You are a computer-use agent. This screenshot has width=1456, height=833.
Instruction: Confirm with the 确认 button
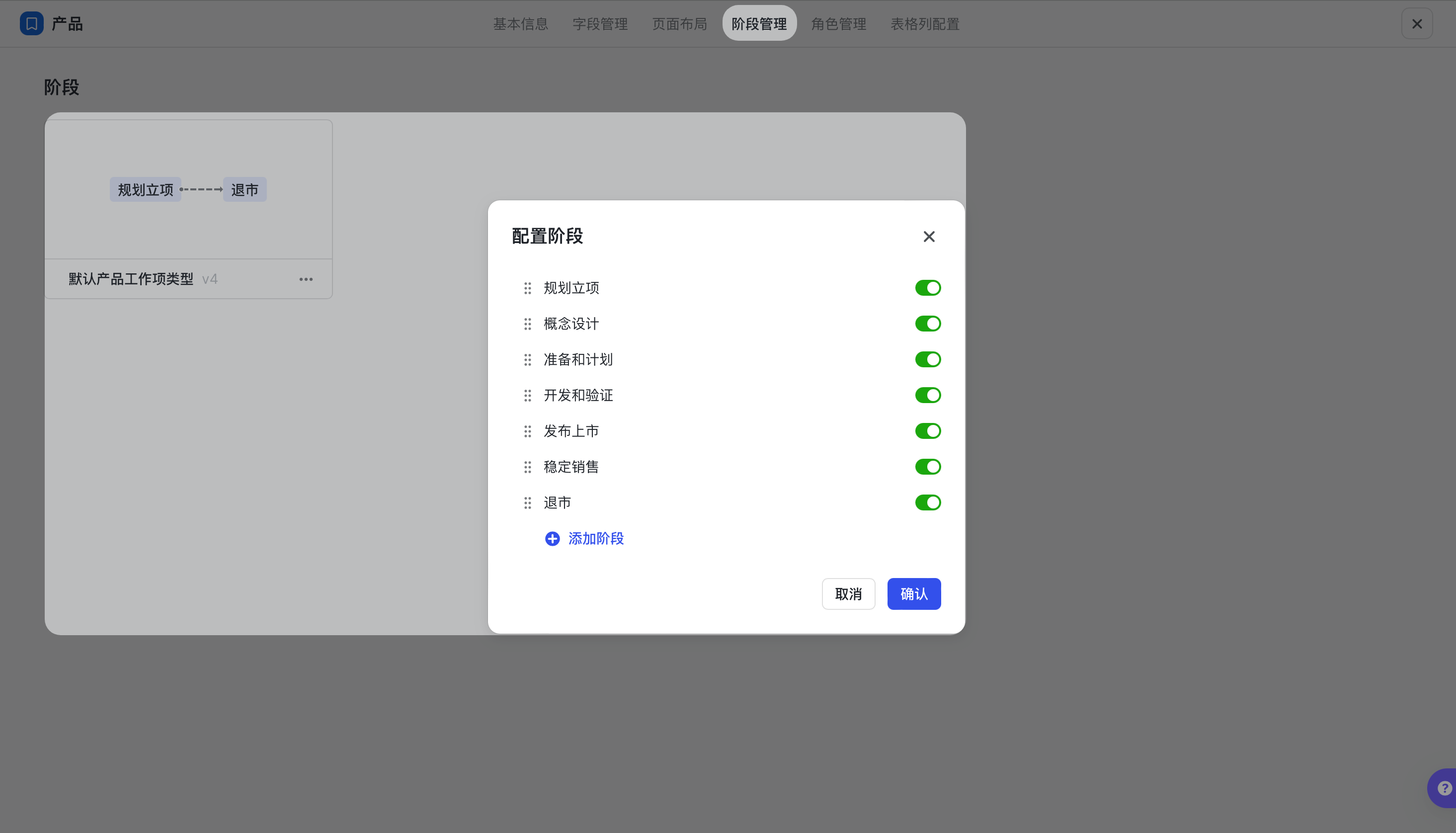pos(914,594)
